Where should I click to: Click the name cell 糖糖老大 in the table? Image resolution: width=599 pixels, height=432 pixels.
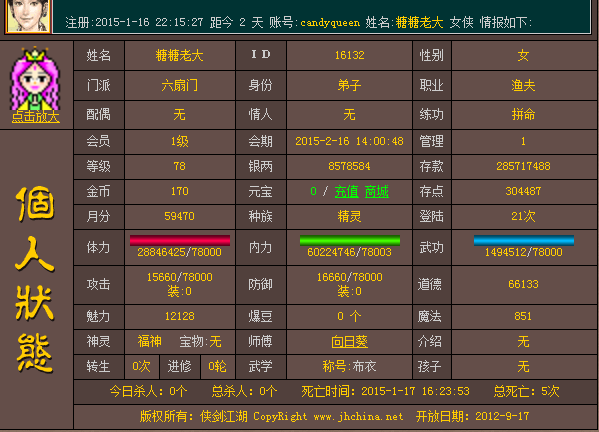[x=180, y=56]
